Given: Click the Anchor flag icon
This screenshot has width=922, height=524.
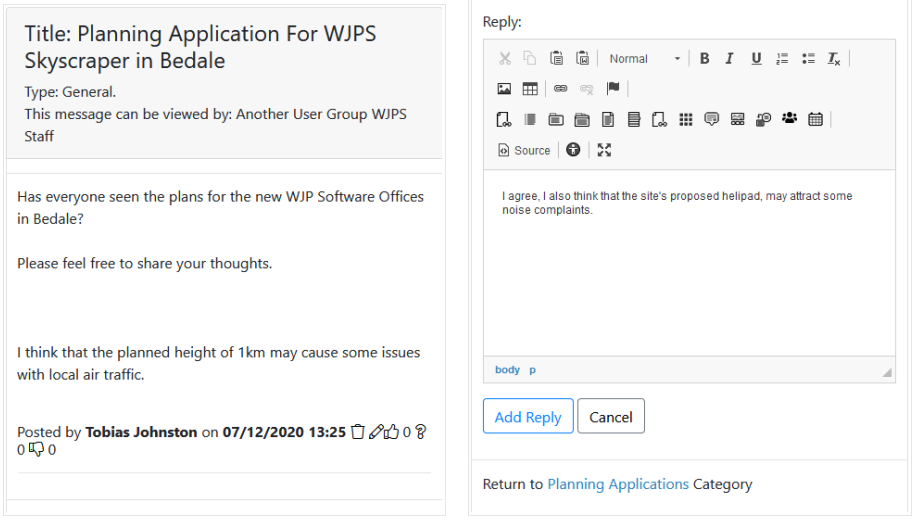Looking at the screenshot, I should pyautogui.click(x=613, y=89).
